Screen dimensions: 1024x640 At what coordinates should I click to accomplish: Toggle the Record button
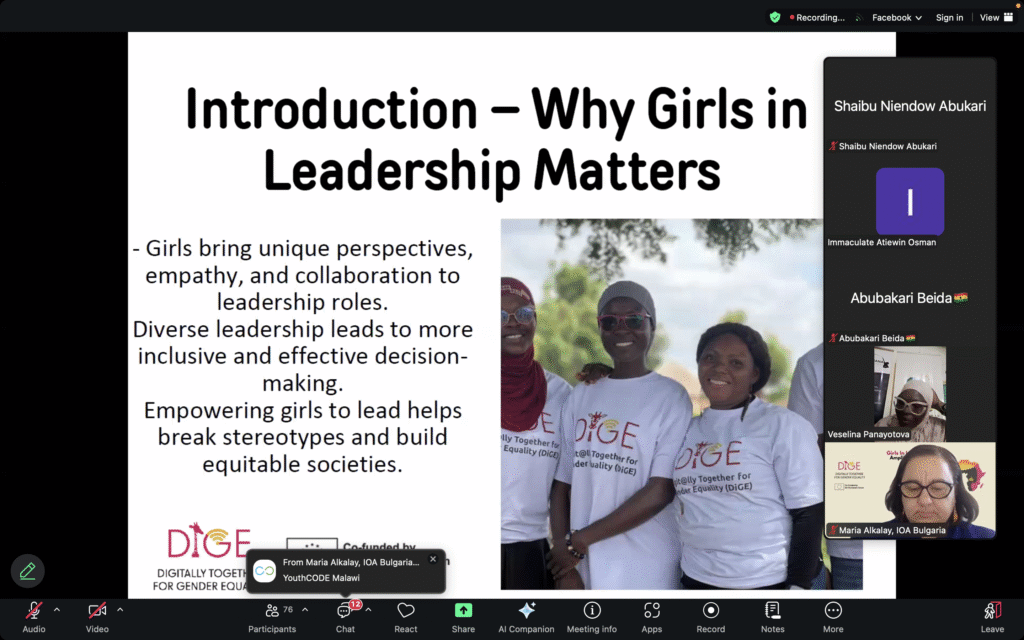[x=711, y=611]
